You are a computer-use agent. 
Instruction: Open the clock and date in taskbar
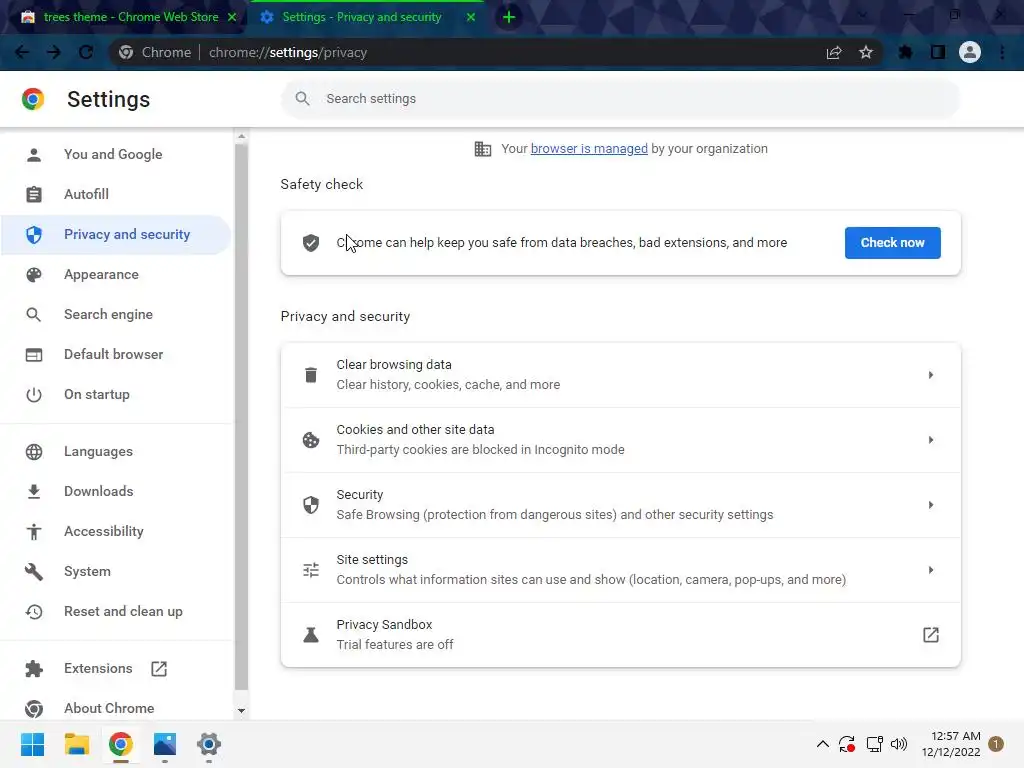pyautogui.click(x=951, y=744)
